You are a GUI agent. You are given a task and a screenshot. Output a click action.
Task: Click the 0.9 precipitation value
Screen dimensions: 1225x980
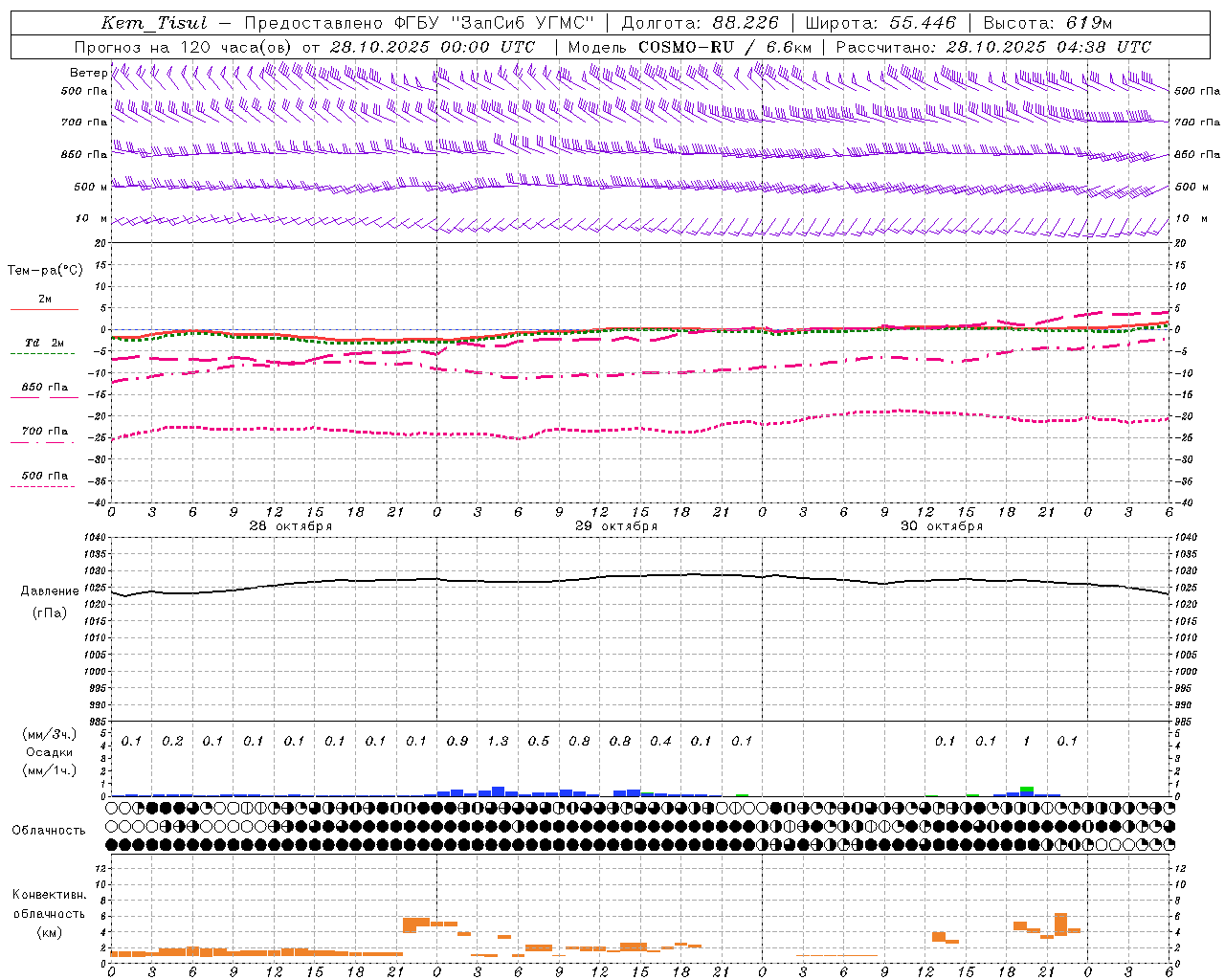tap(457, 742)
